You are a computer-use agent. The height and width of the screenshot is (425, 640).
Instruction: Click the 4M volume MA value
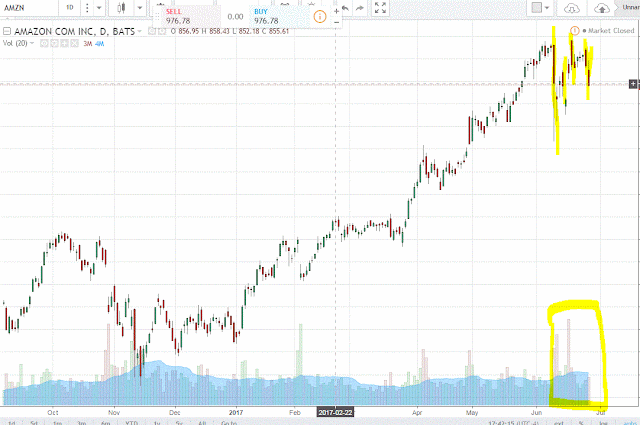[x=100, y=43]
